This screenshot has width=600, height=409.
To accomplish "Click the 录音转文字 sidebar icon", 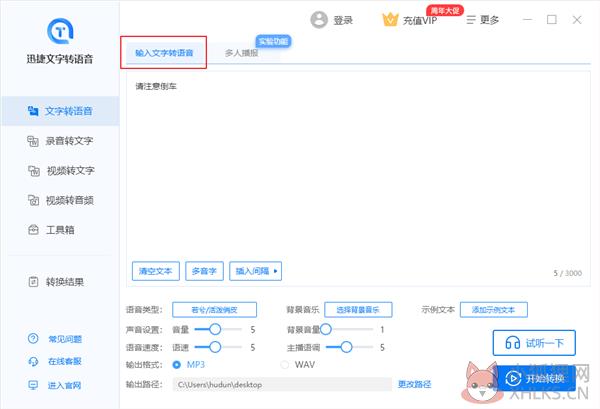I will click(x=33, y=141).
